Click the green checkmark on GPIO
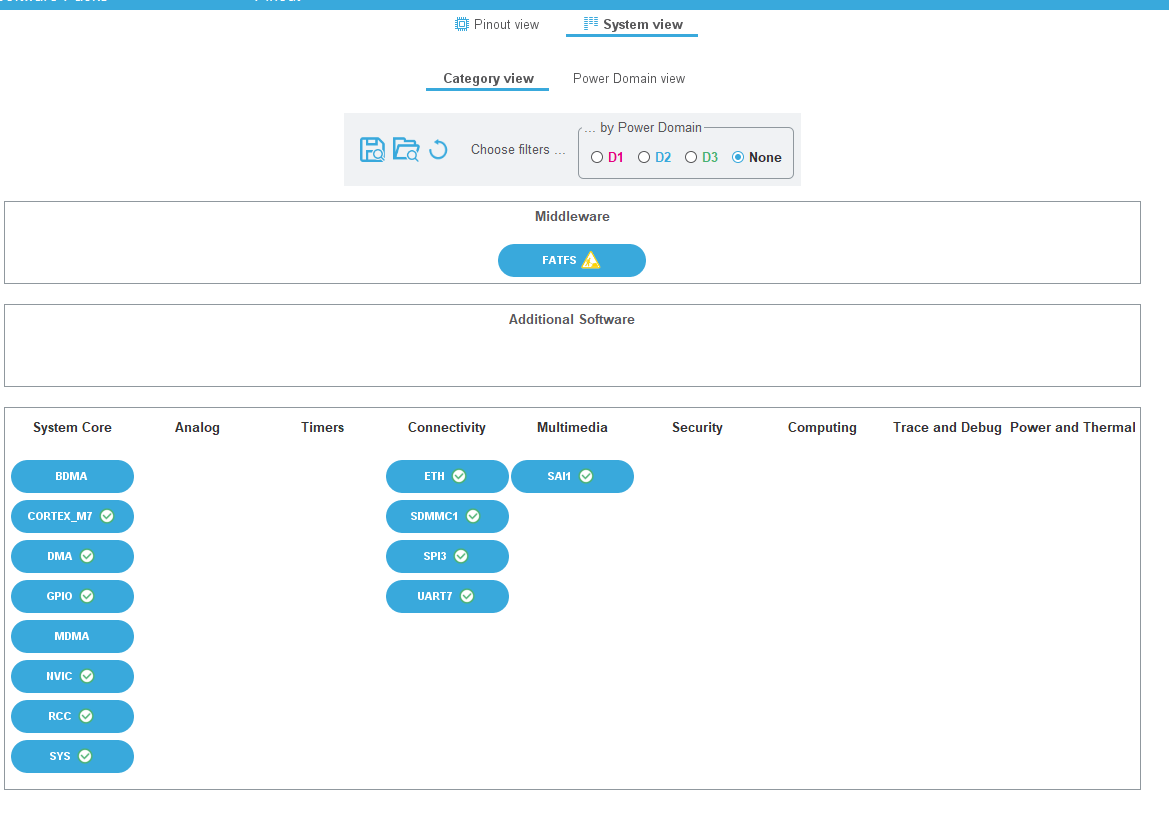 [x=87, y=596]
